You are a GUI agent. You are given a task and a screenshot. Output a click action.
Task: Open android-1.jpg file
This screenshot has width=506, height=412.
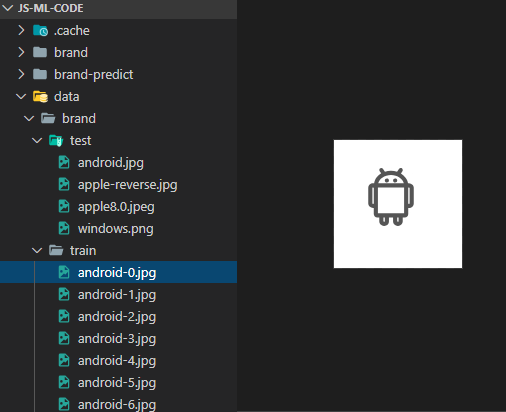[118, 294]
